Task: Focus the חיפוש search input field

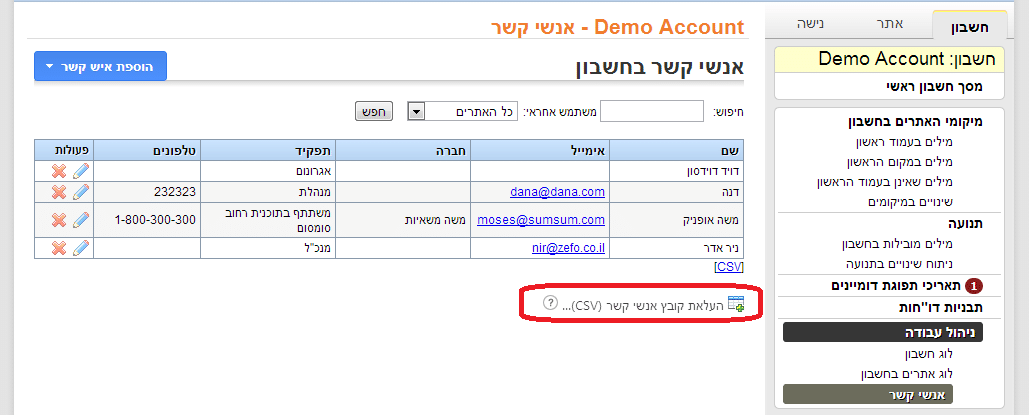Action: click(x=652, y=112)
